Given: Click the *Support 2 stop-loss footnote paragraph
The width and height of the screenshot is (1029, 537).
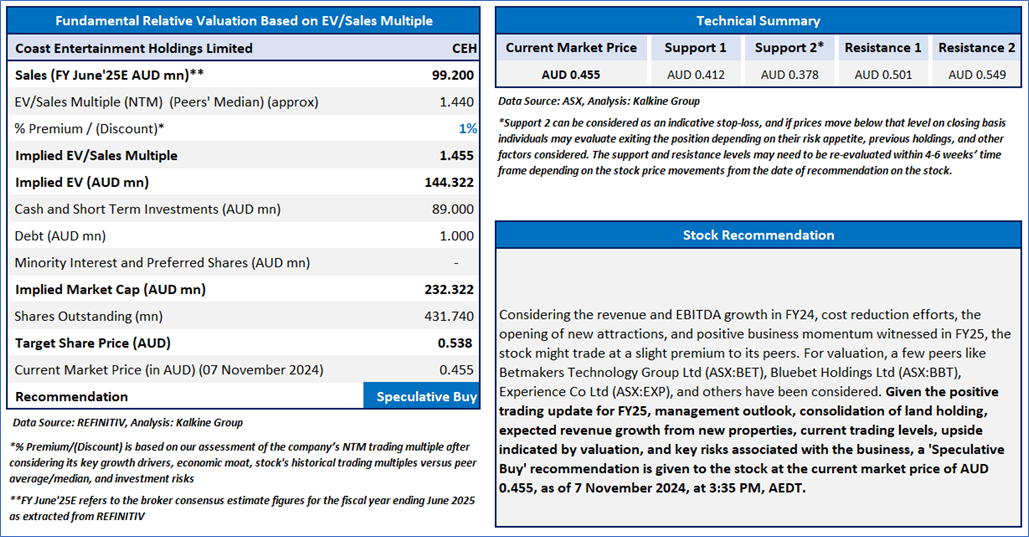Looking at the screenshot, I should (x=752, y=146).
